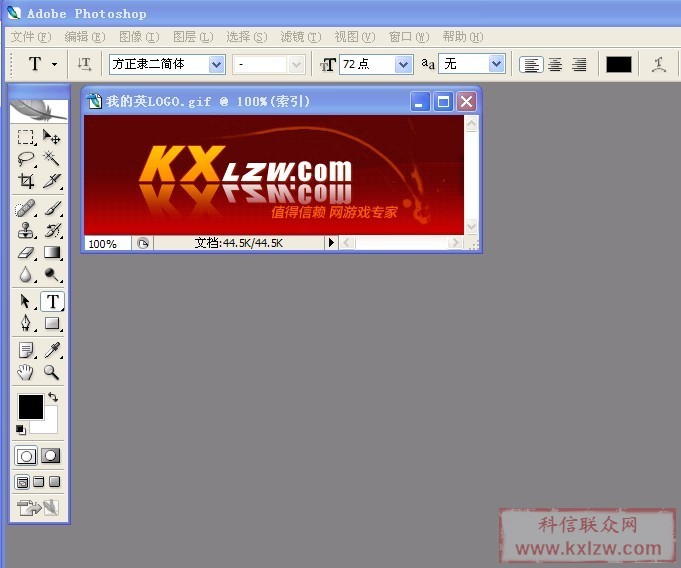Open the font style dropdown
Viewport: 681px width, 568px height.
pyautogui.click(x=296, y=65)
